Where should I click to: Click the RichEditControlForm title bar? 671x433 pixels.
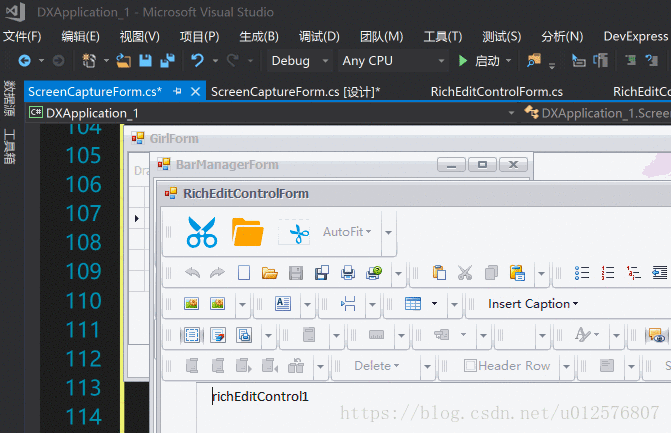pyautogui.click(x=415, y=193)
